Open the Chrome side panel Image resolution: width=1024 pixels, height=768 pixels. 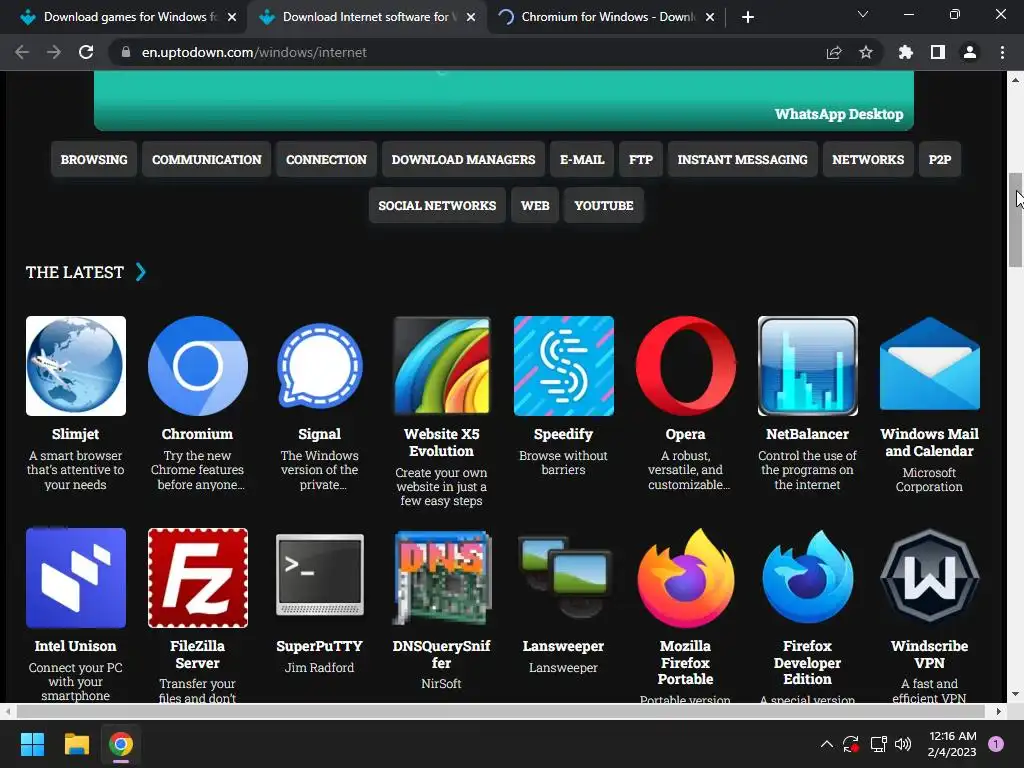point(938,52)
